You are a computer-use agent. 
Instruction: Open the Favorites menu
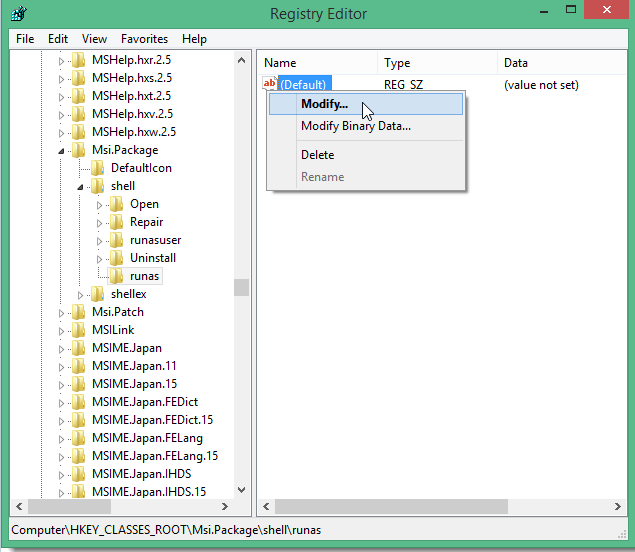click(x=144, y=39)
